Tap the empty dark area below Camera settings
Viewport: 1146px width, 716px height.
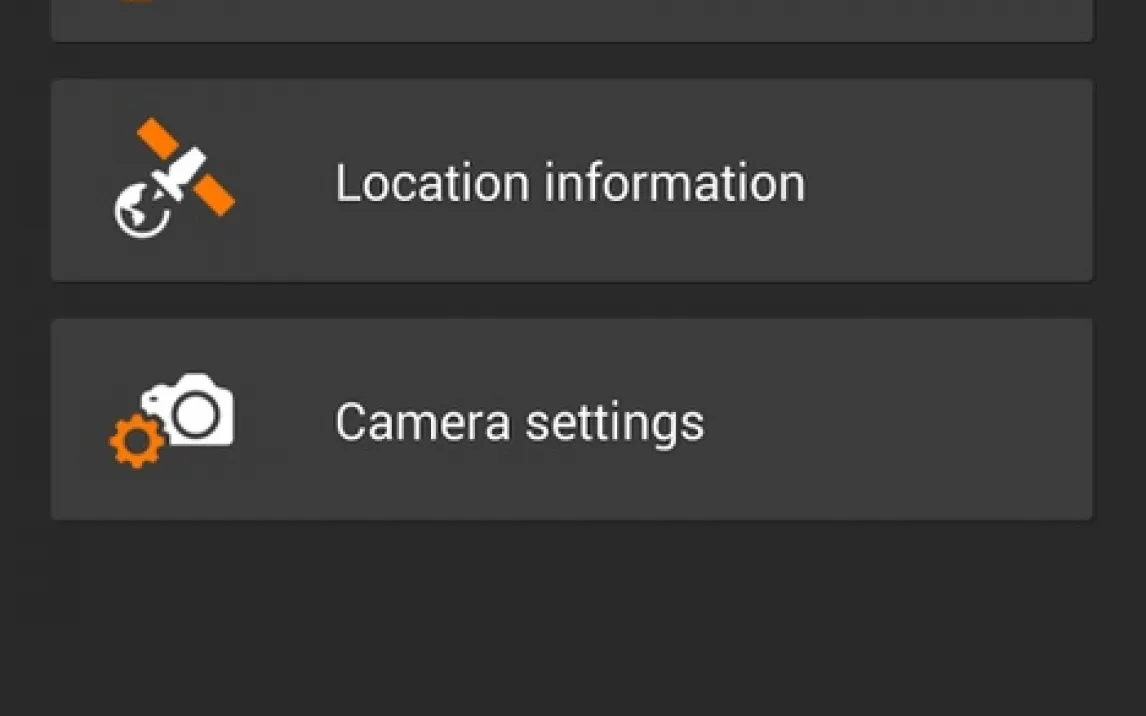tap(571, 620)
